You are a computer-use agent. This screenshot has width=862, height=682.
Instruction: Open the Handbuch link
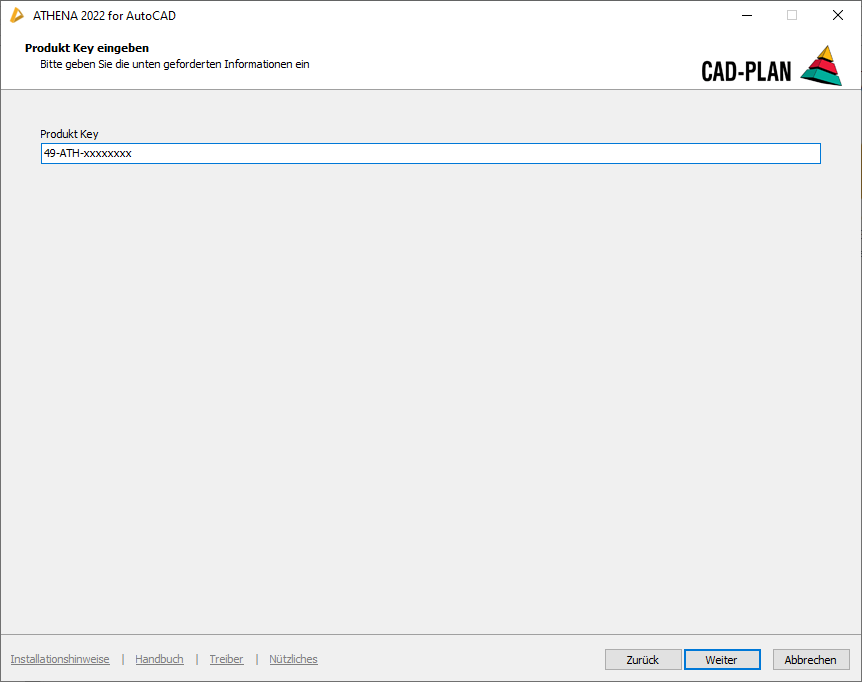click(159, 659)
